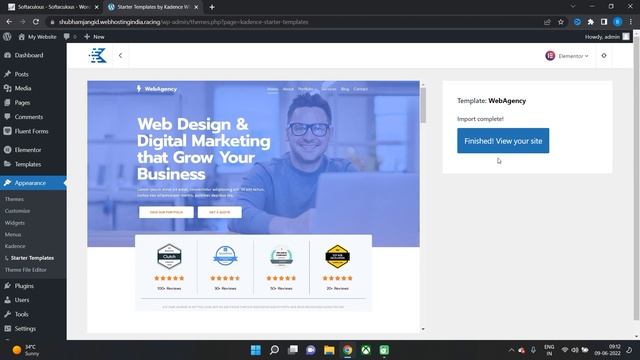Open Settings in the sidebar
This screenshot has width=640, height=360.
25,329
